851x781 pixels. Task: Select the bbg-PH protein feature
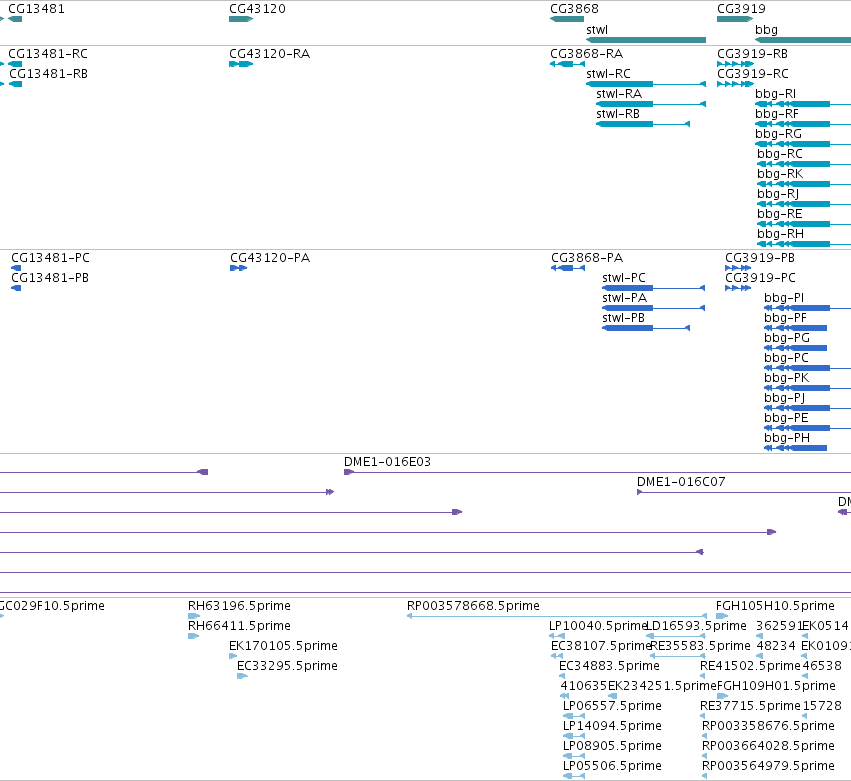pyautogui.click(x=795, y=448)
